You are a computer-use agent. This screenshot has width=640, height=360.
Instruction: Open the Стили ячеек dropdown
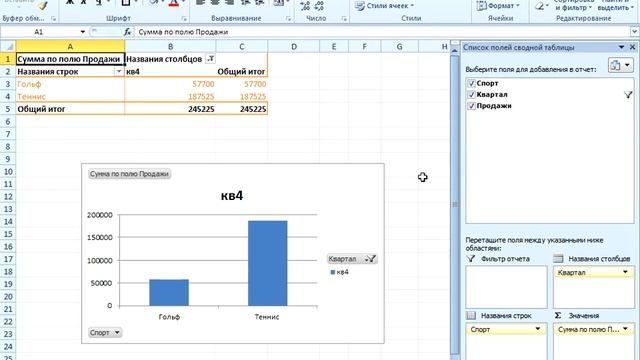pos(384,6)
